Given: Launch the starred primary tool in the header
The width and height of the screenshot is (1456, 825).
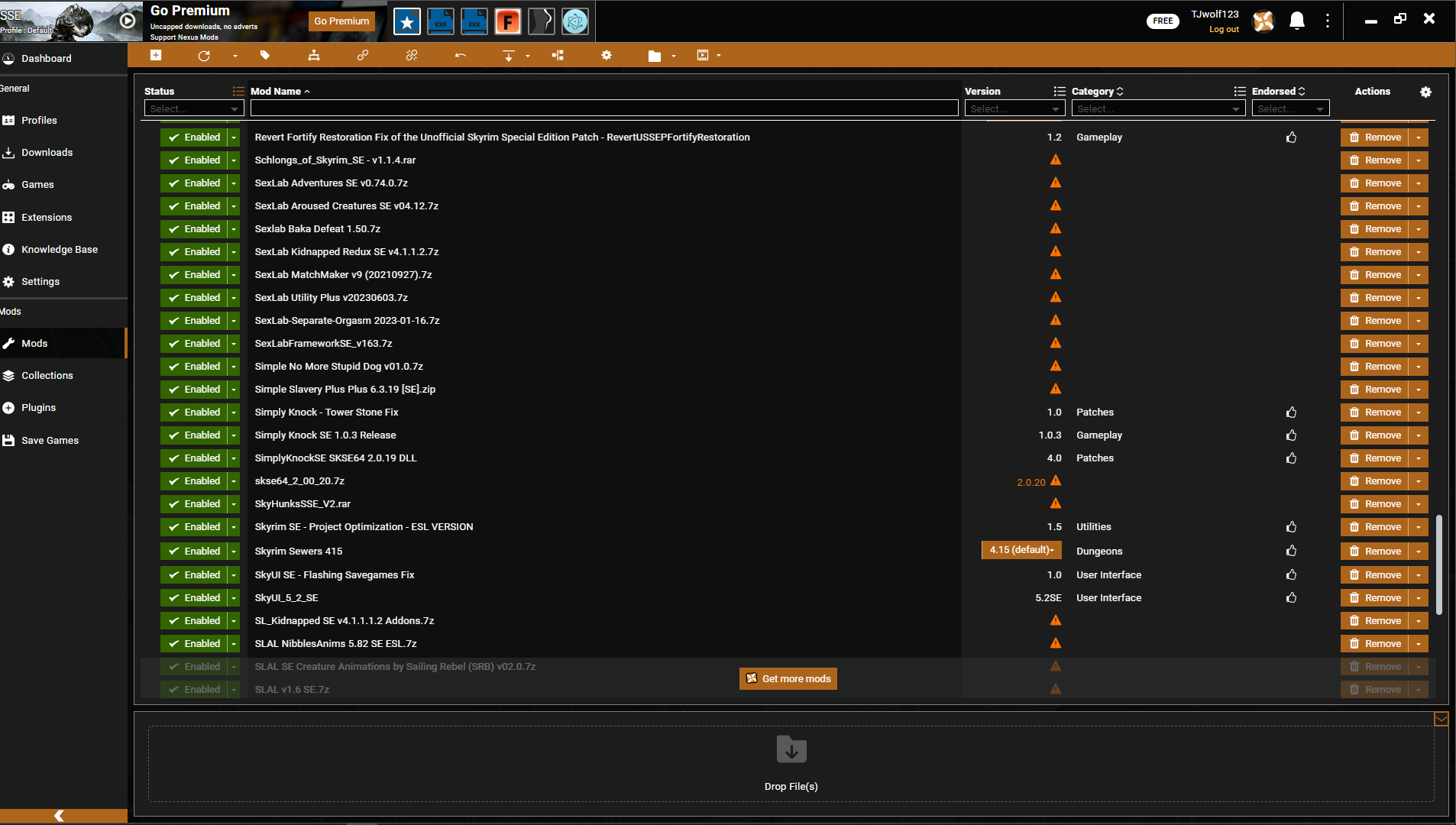Looking at the screenshot, I should point(407,21).
